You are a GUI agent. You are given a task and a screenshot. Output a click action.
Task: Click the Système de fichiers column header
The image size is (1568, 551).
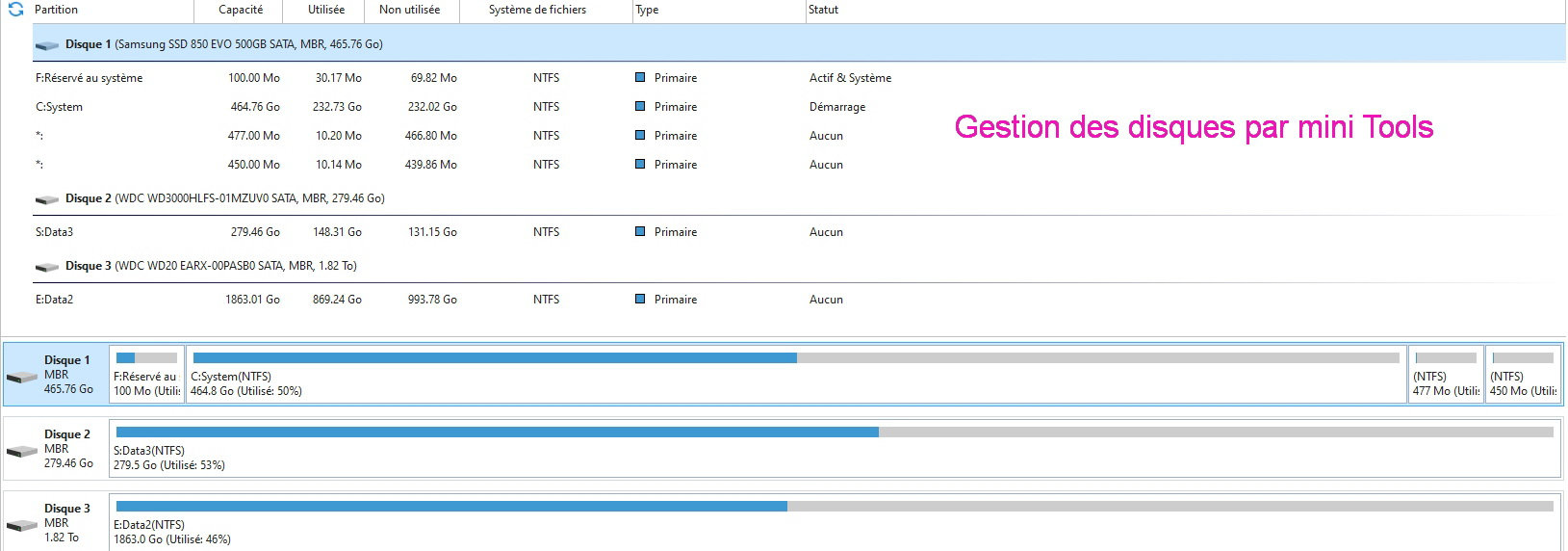(x=537, y=10)
